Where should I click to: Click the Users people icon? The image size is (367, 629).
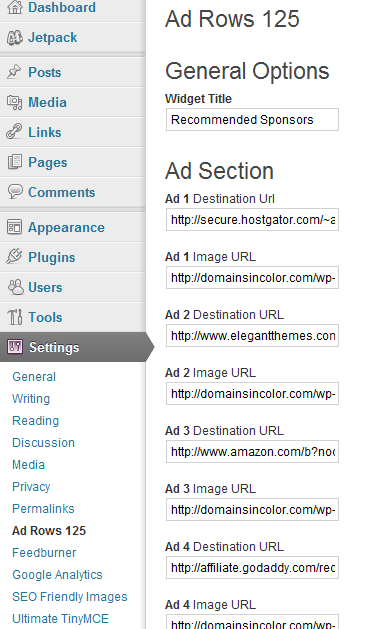pos(15,287)
